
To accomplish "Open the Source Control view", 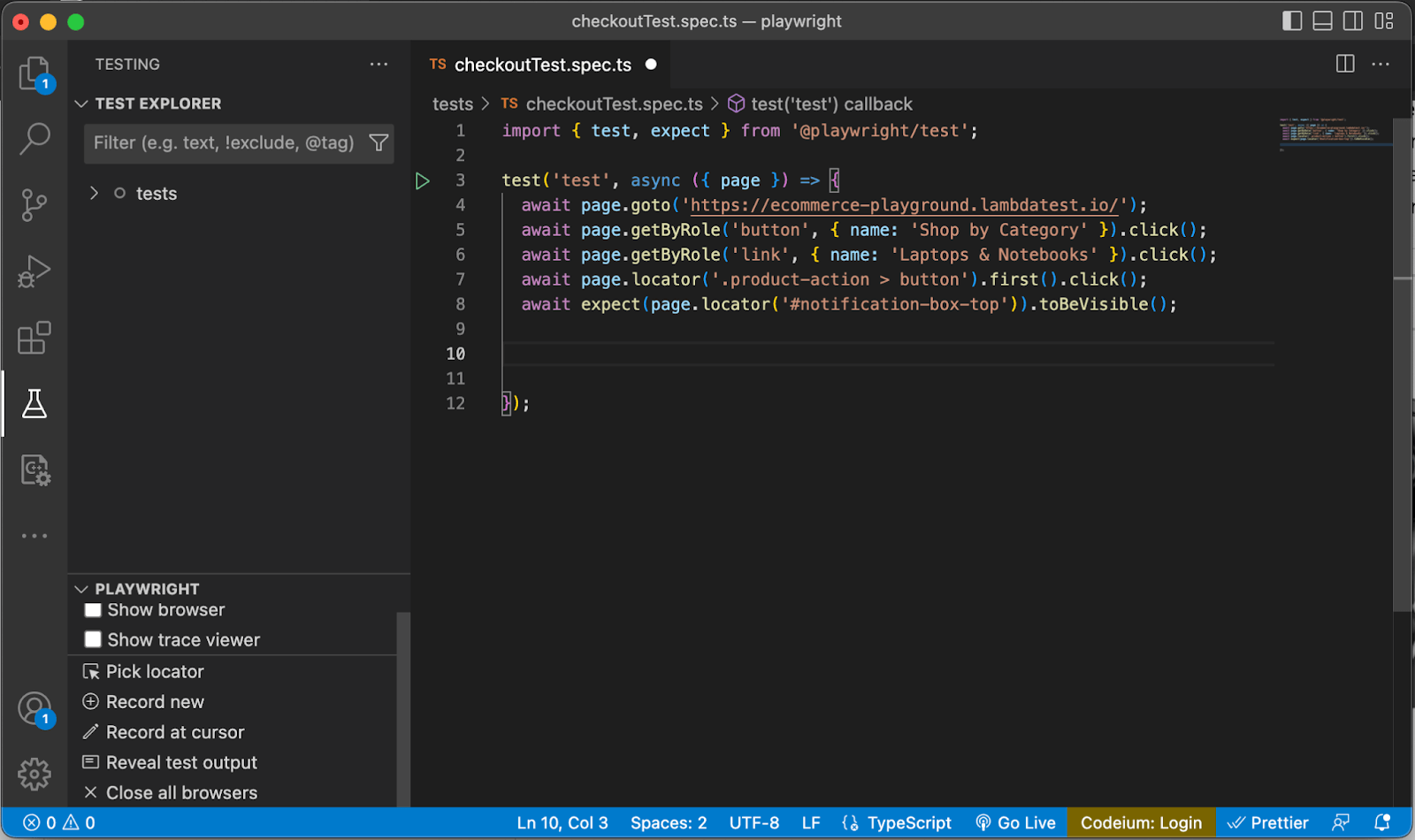I will 34,205.
